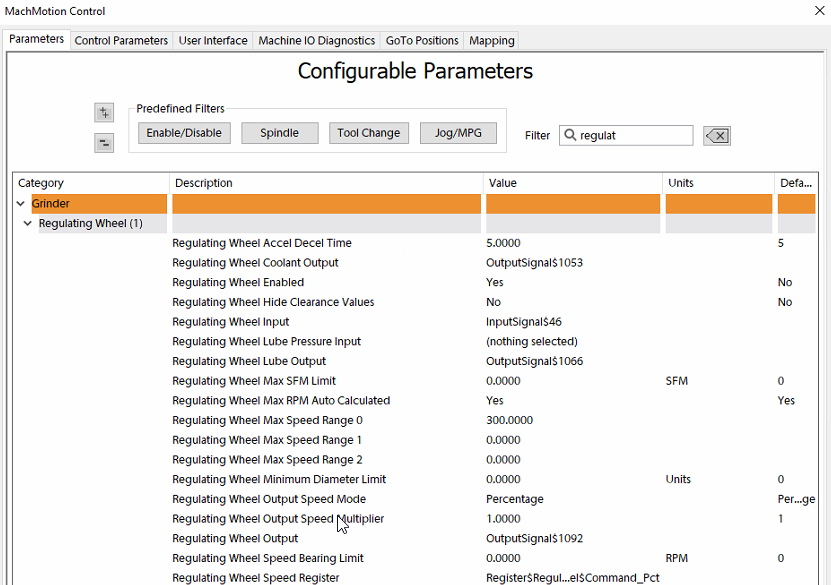Sort by the Description column header

pos(325,183)
